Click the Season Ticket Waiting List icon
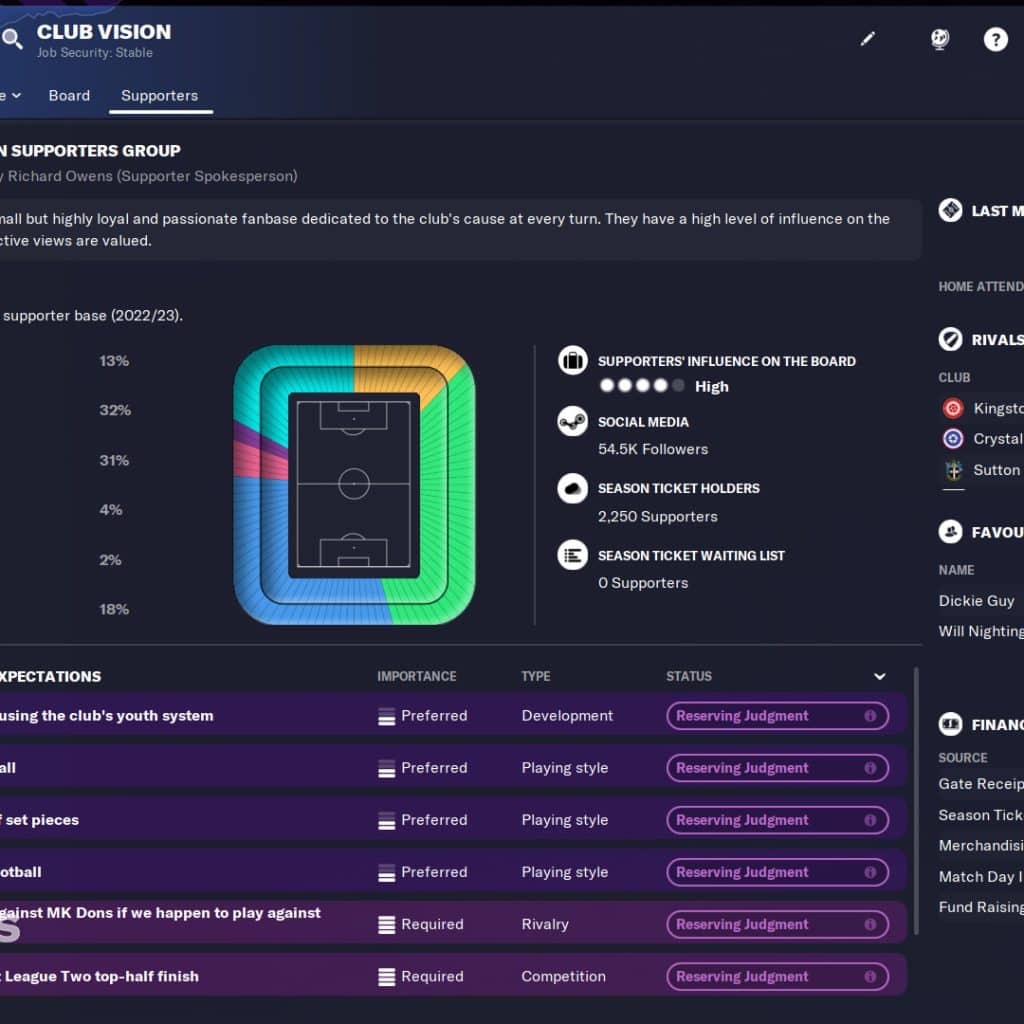This screenshot has height=1024, width=1024. 572,556
